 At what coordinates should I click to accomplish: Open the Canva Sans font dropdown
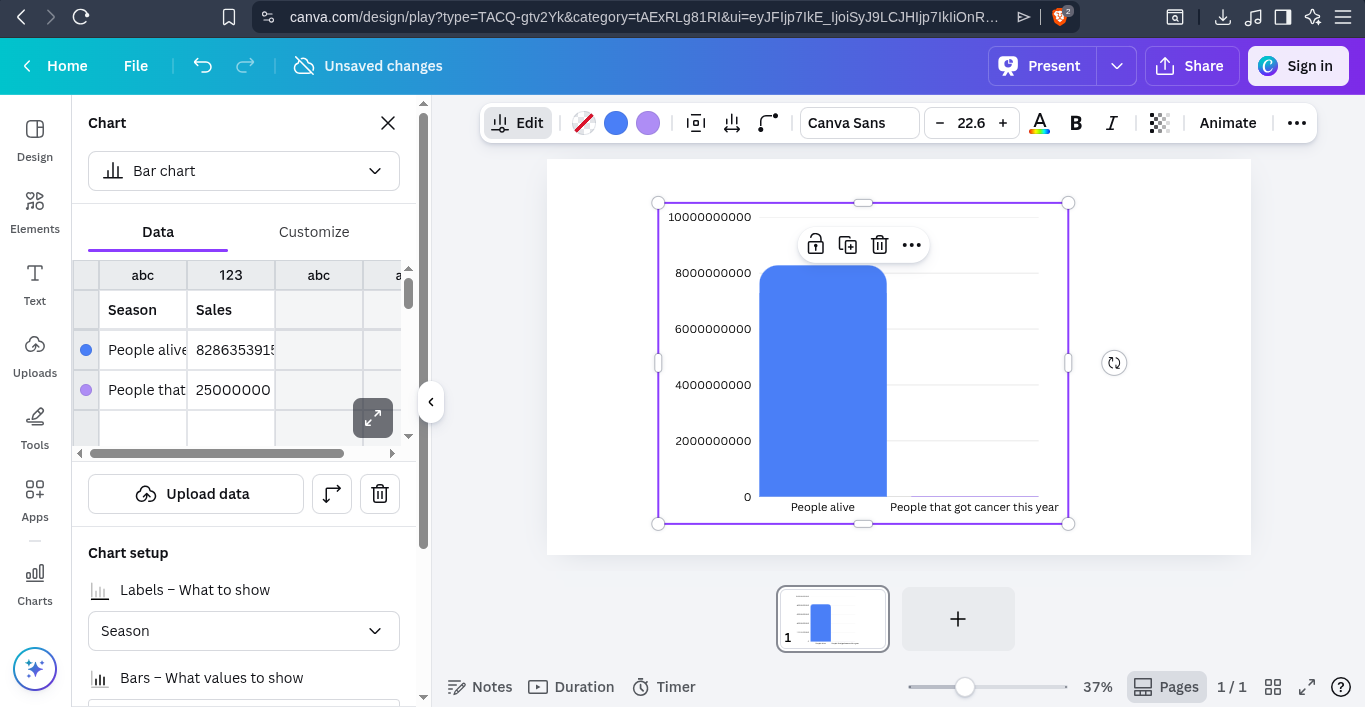tap(860, 123)
